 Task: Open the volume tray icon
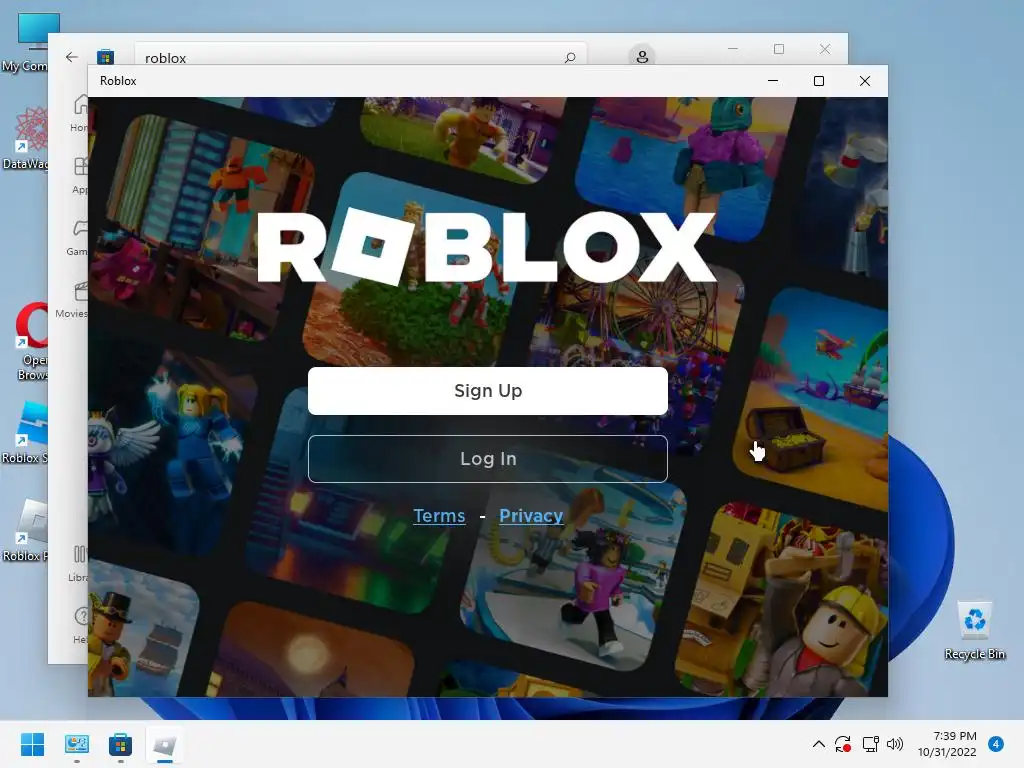coord(895,744)
